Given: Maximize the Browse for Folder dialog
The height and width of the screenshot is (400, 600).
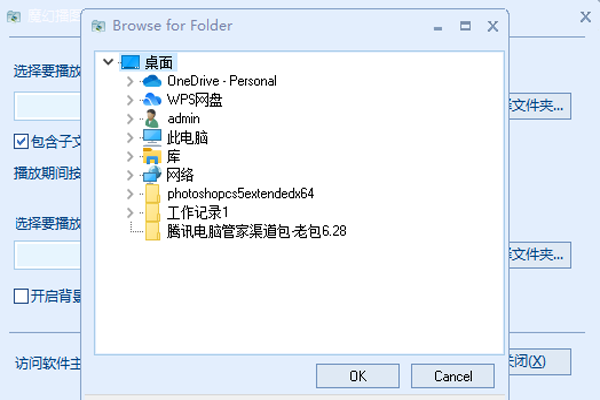Looking at the screenshot, I should [465, 25].
